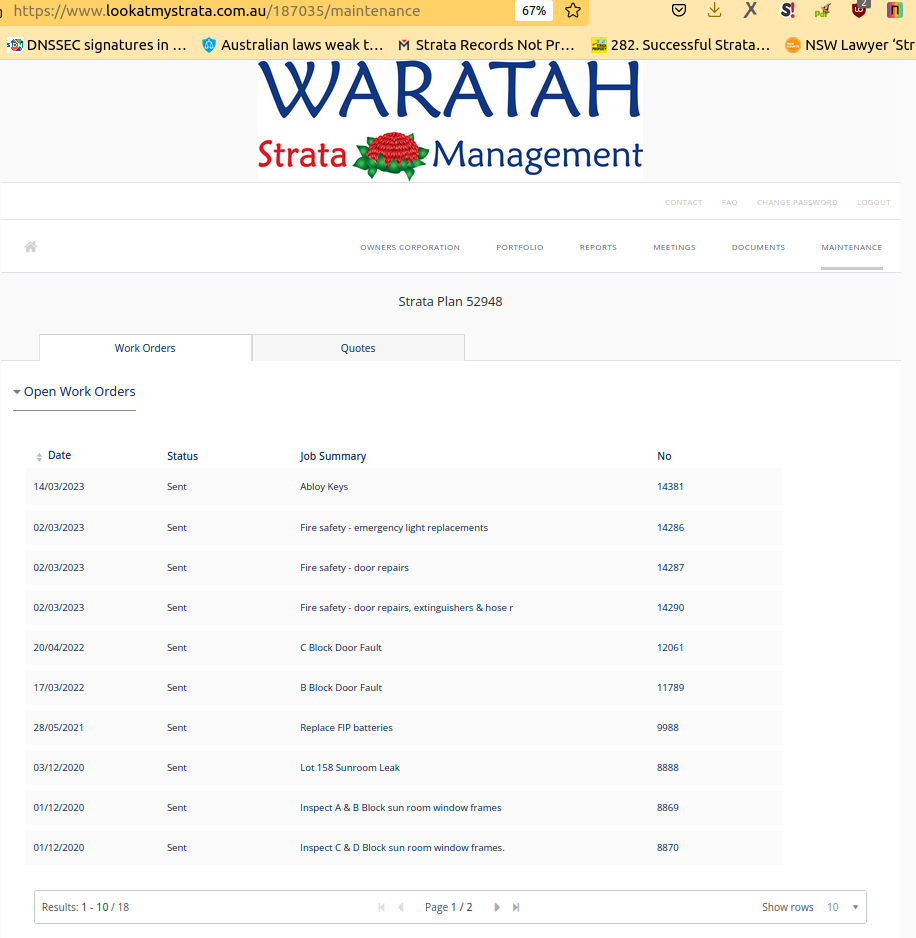This screenshot has width=916, height=938.
Task: Open Fire safety extinguishers & hose order
Action: [x=406, y=607]
